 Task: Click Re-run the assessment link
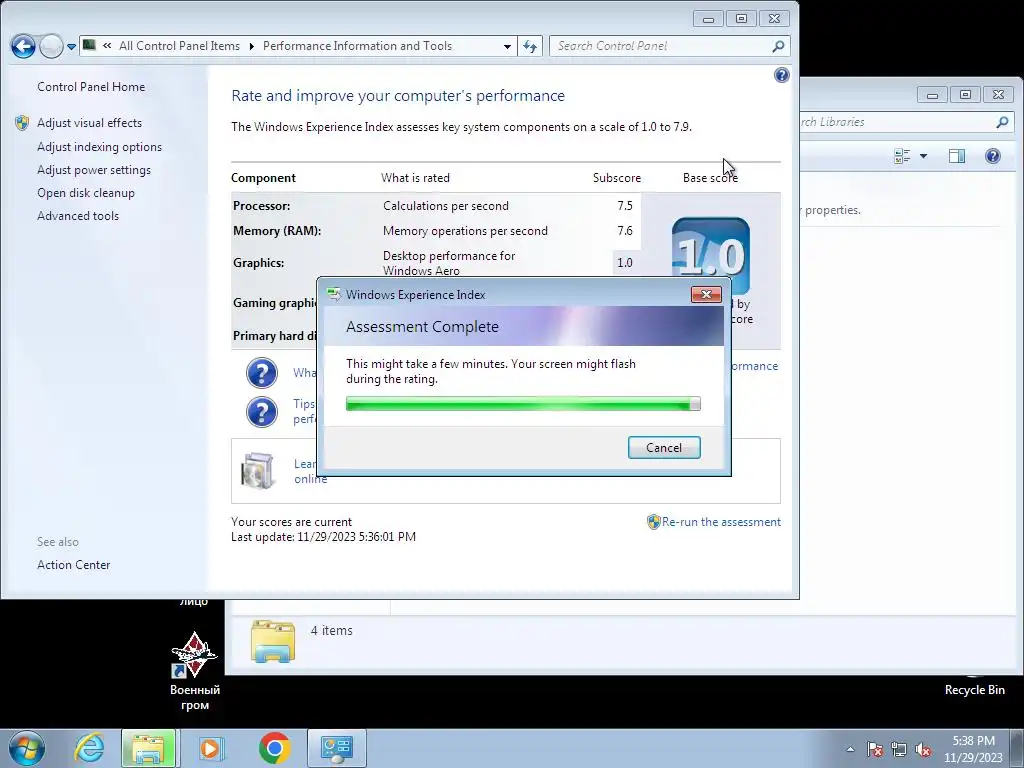(x=721, y=522)
